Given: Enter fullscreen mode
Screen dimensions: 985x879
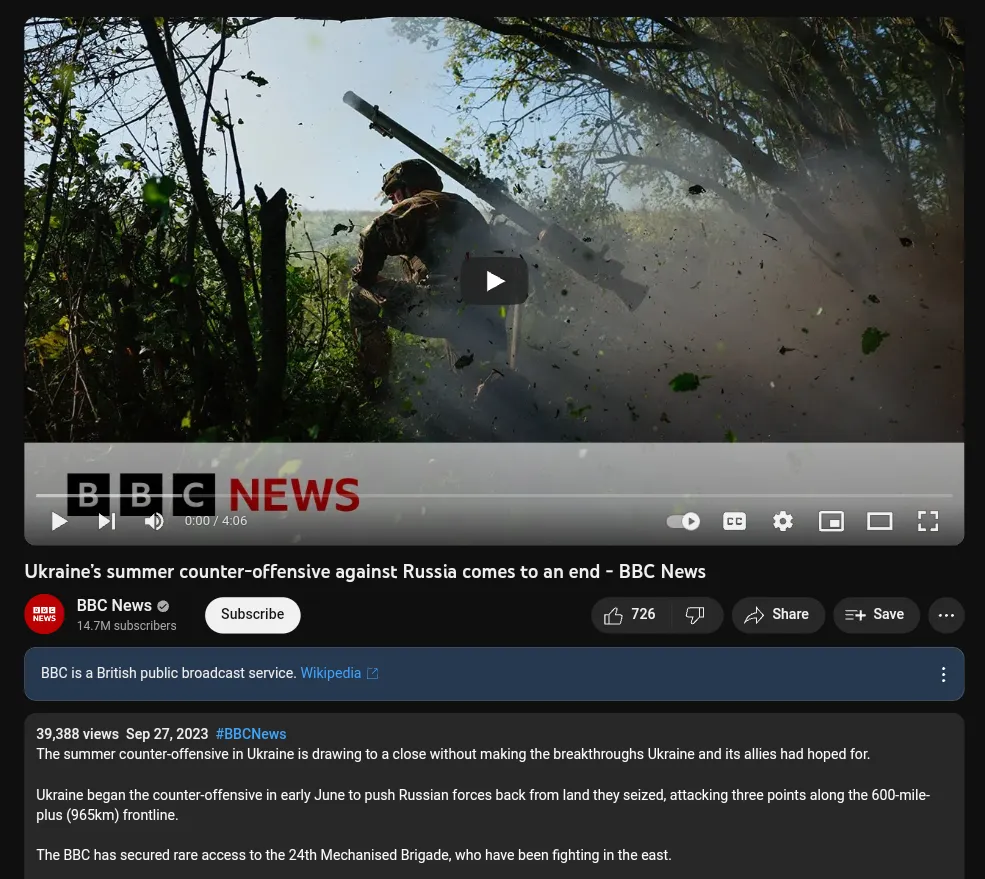Looking at the screenshot, I should (x=928, y=521).
